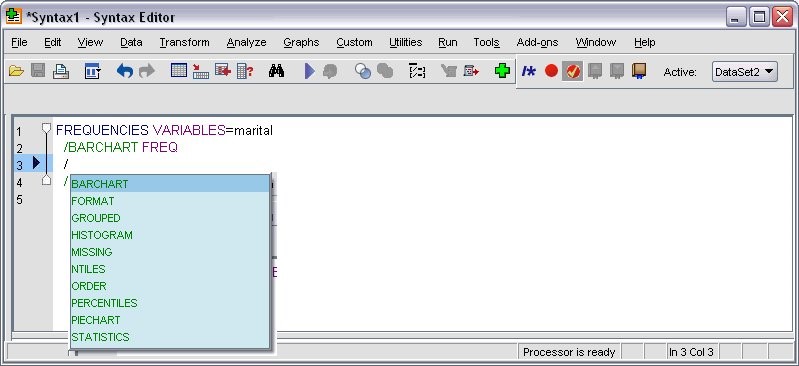Screen dimensions: 799x366
Task: Open the Analyze menu
Action: pos(247,43)
